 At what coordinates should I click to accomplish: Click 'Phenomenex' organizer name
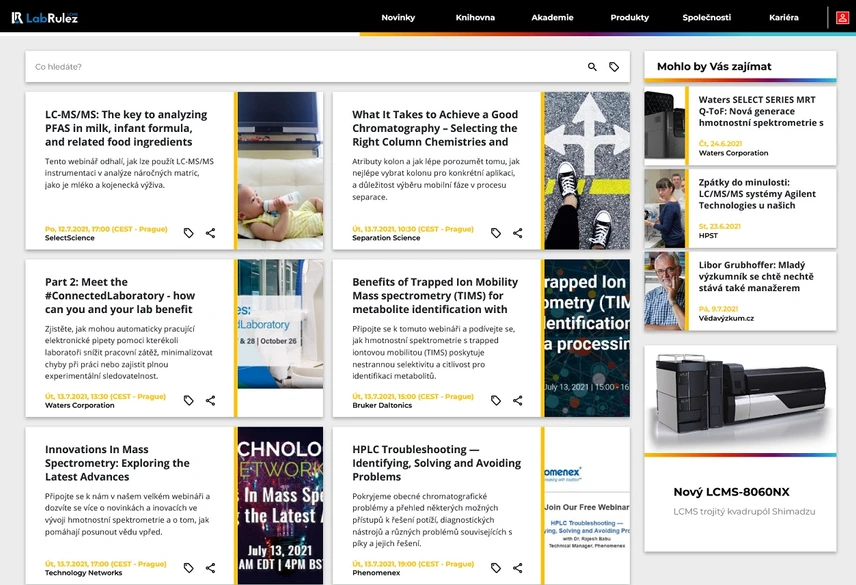(x=376, y=573)
